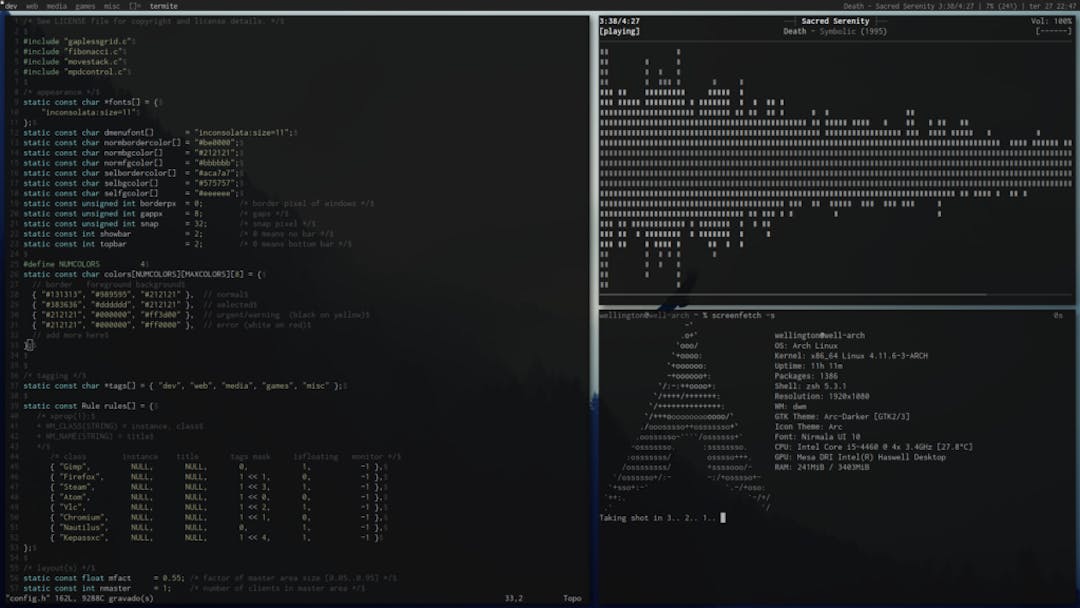The image size is (1080, 608).
Task: Switch to the dev tag
Action: point(11,6)
